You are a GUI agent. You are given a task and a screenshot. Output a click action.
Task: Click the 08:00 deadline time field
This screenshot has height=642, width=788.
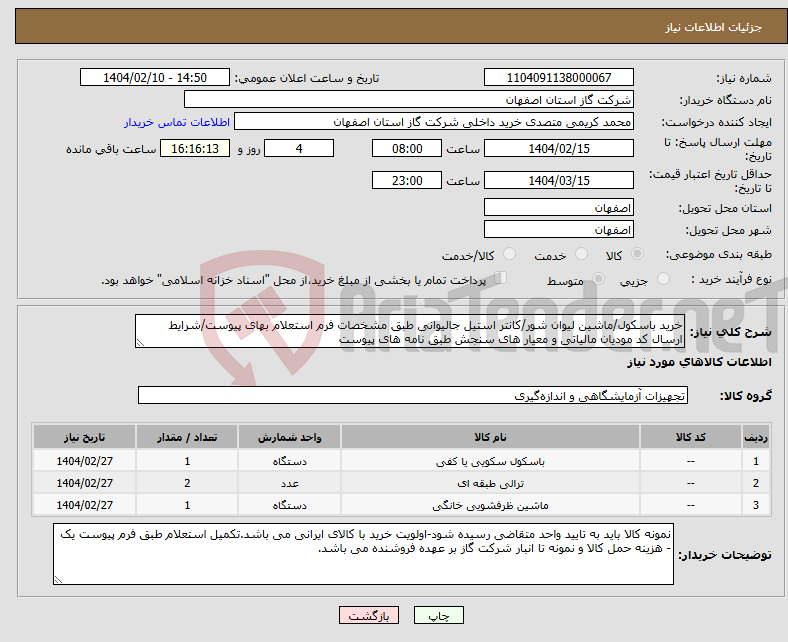[x=407, y=148]
